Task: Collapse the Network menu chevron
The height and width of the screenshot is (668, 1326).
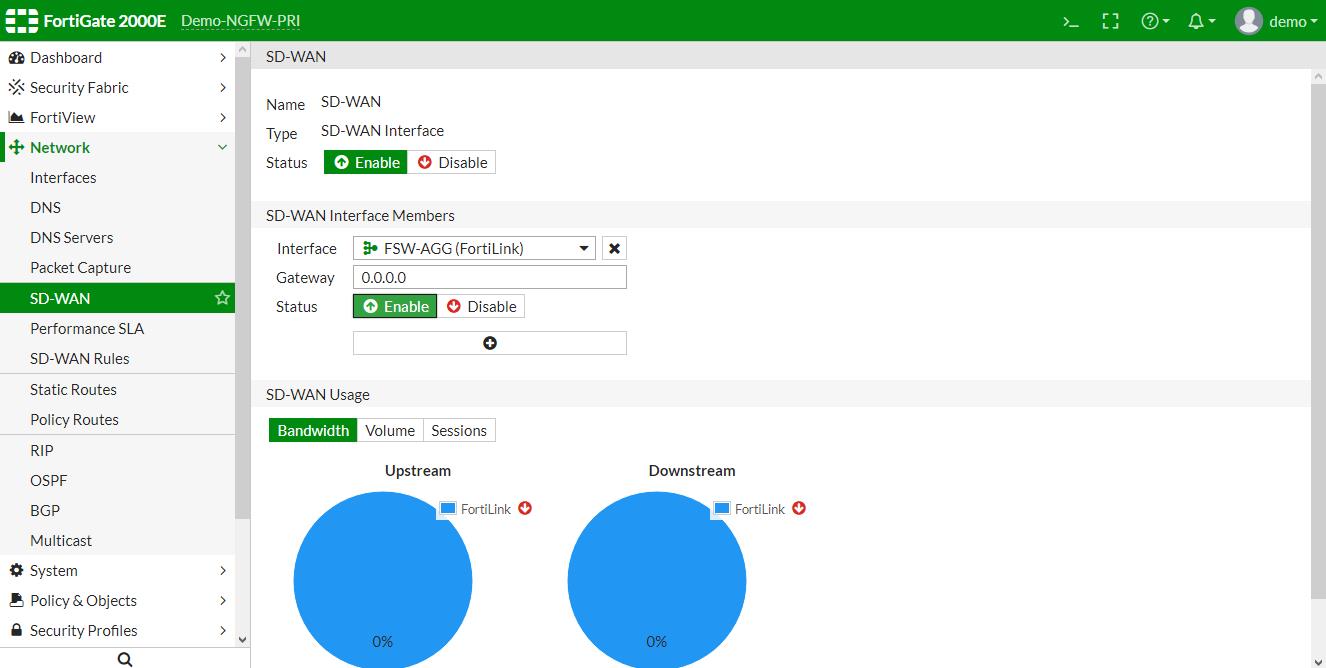Action: (223, 148)
